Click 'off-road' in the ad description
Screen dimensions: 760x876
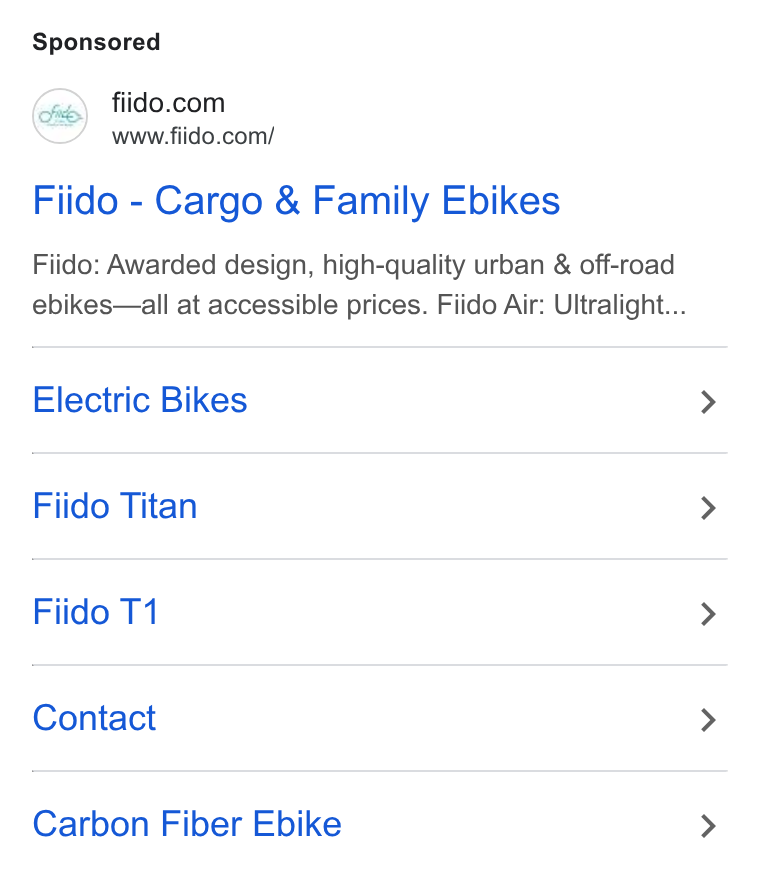coord(626,265)
